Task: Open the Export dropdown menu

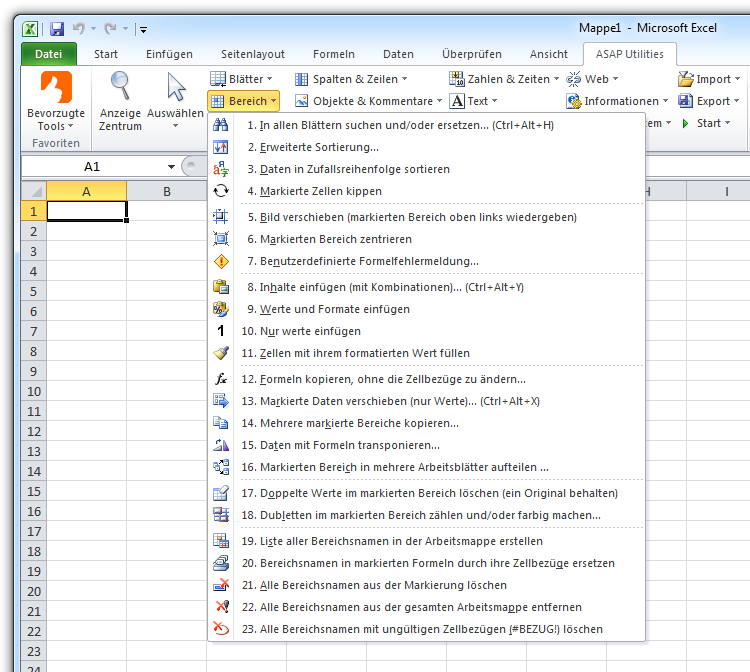Action: [709, 101]
